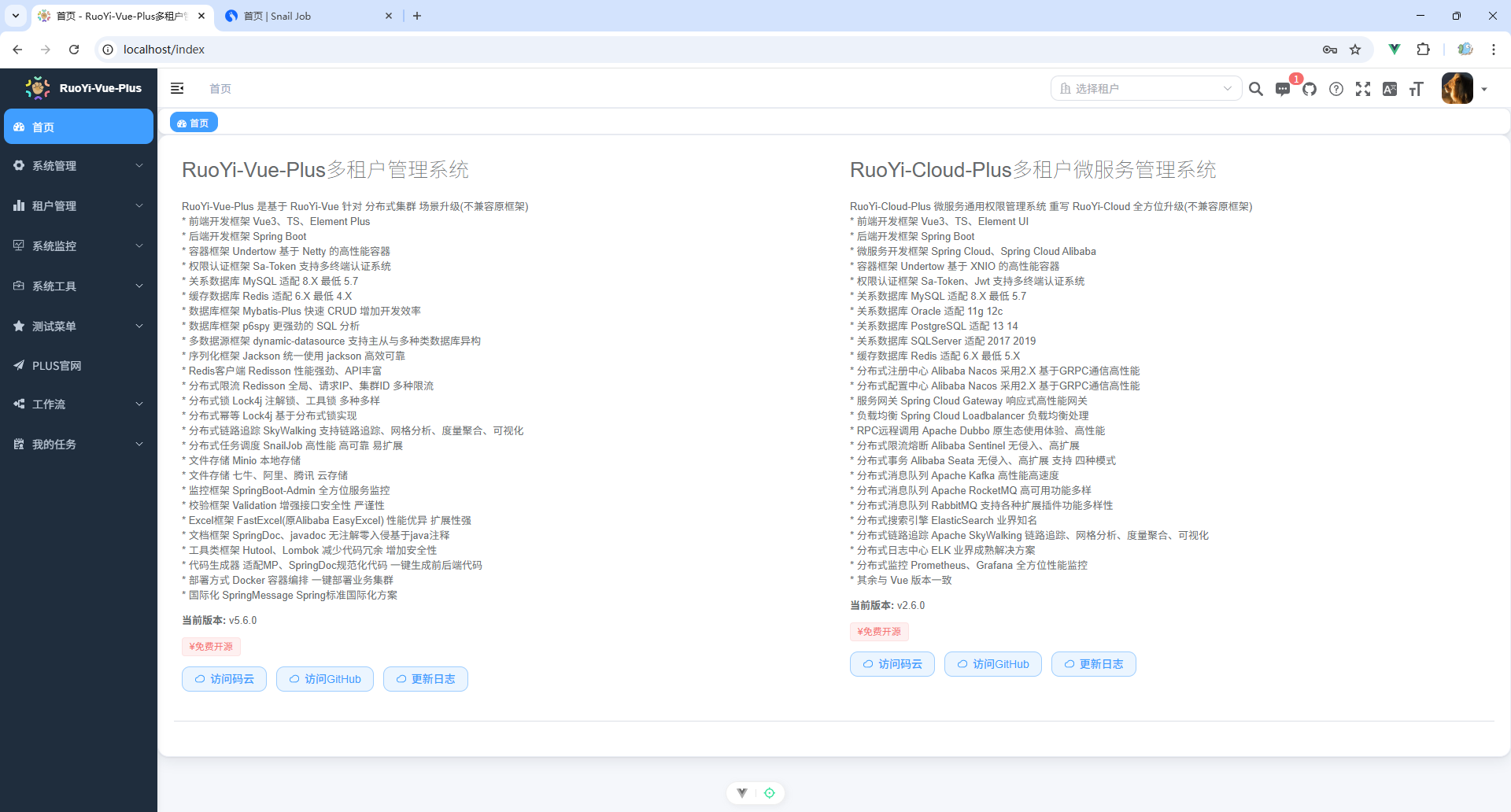Open the search magnifier icon in header

(x=1256, y=89)
